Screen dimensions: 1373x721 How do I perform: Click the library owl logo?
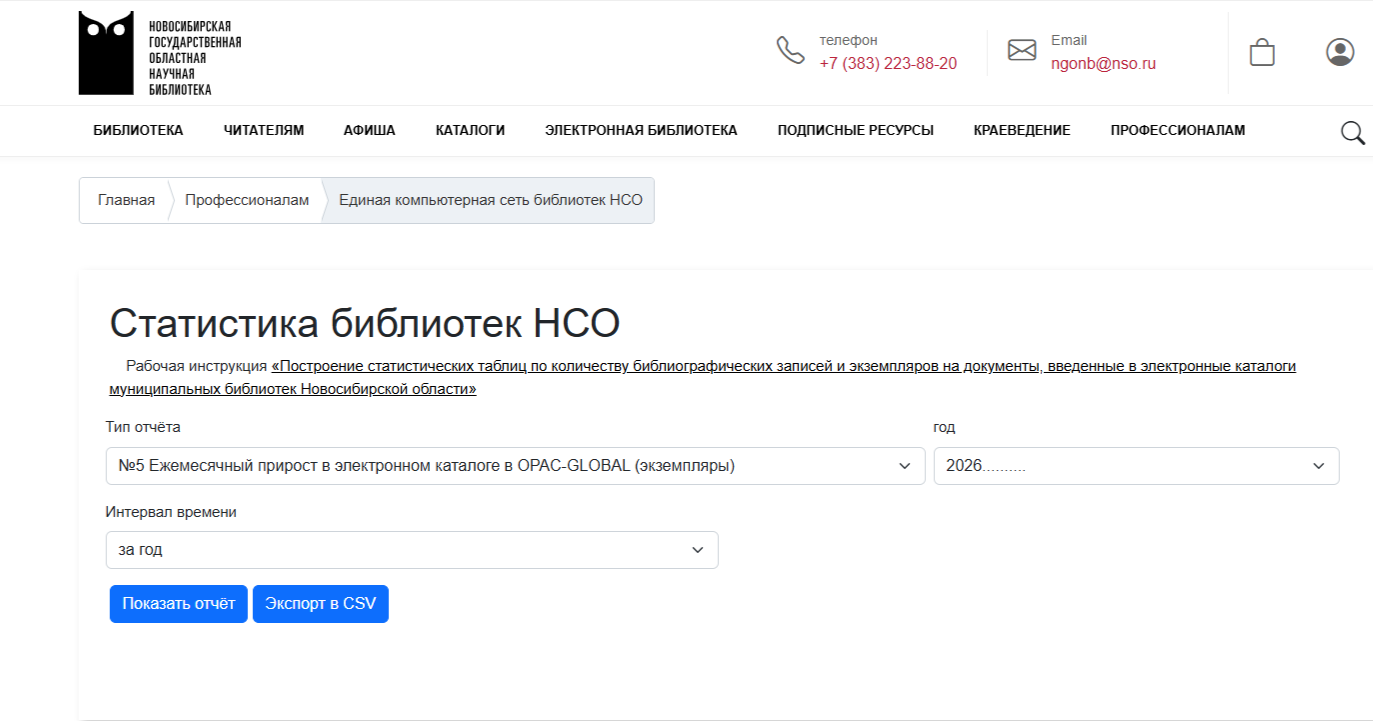(x=106, y=53)
